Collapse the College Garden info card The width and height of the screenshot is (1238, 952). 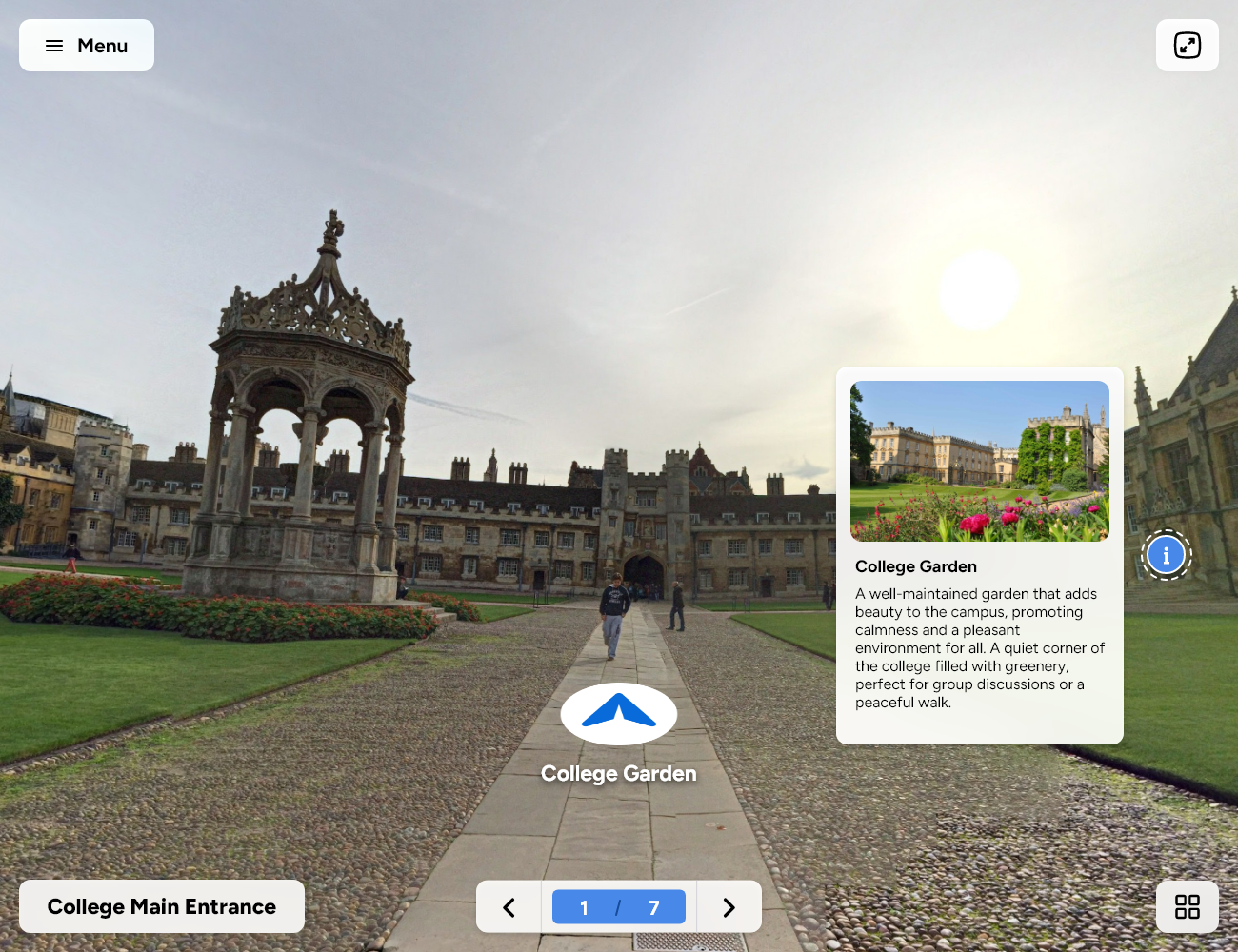[1166, 555]
